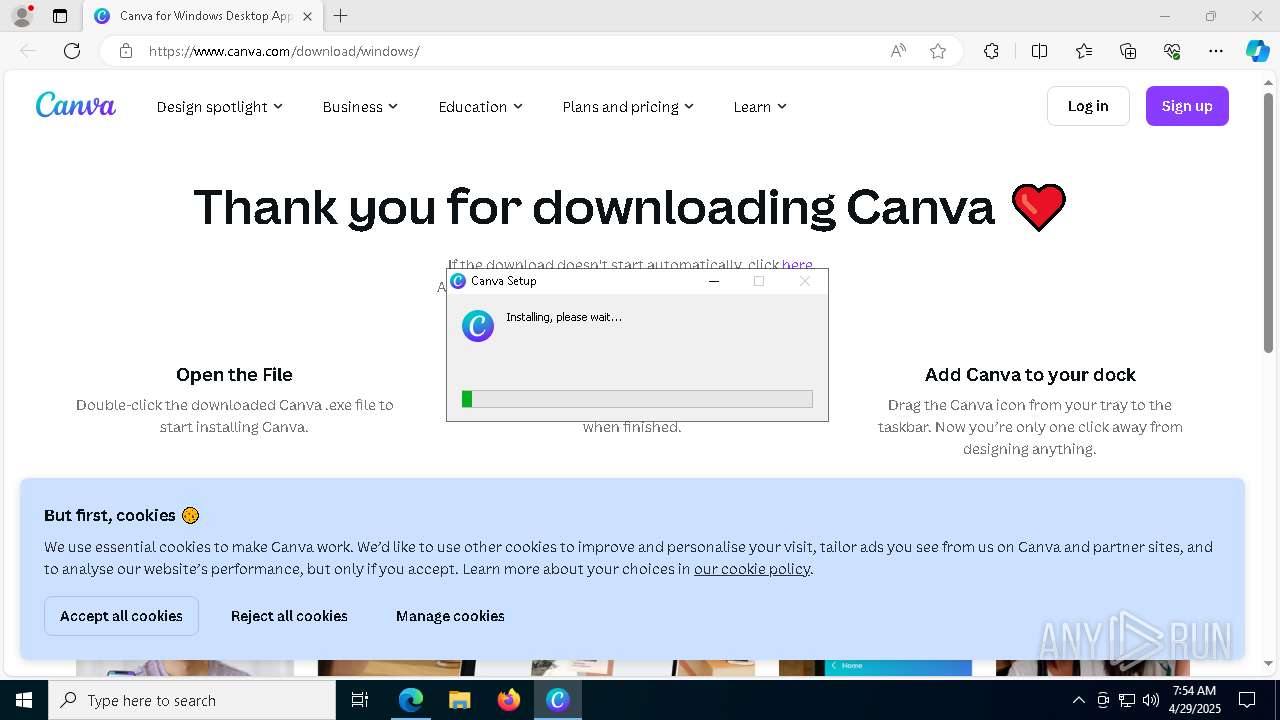
Task: Select the Canva for Windows Desktop App tab
Action: click(x=203, y=16)
